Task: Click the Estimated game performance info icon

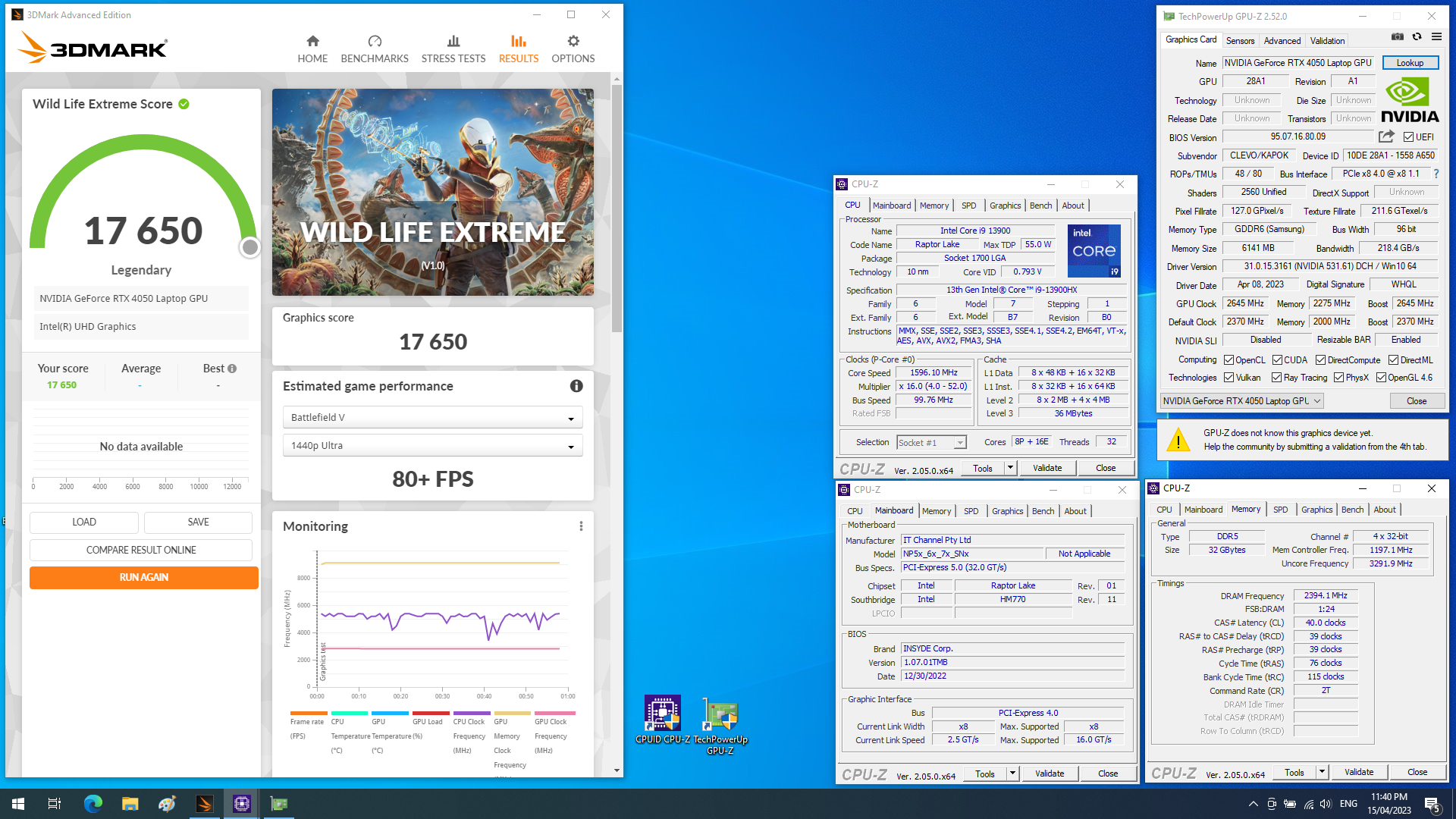Action: (x=576, y=386)
